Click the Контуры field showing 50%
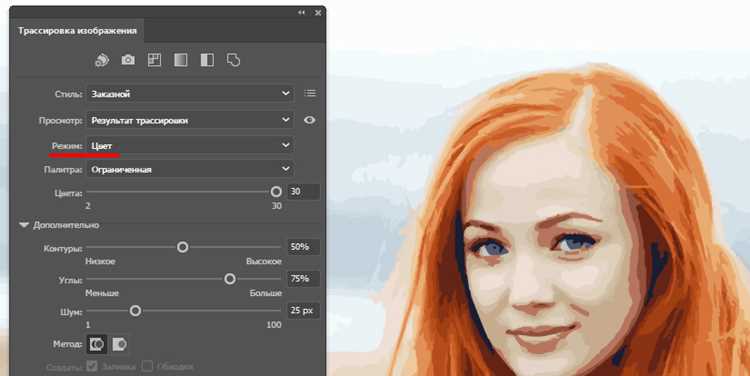 point(303,247)
